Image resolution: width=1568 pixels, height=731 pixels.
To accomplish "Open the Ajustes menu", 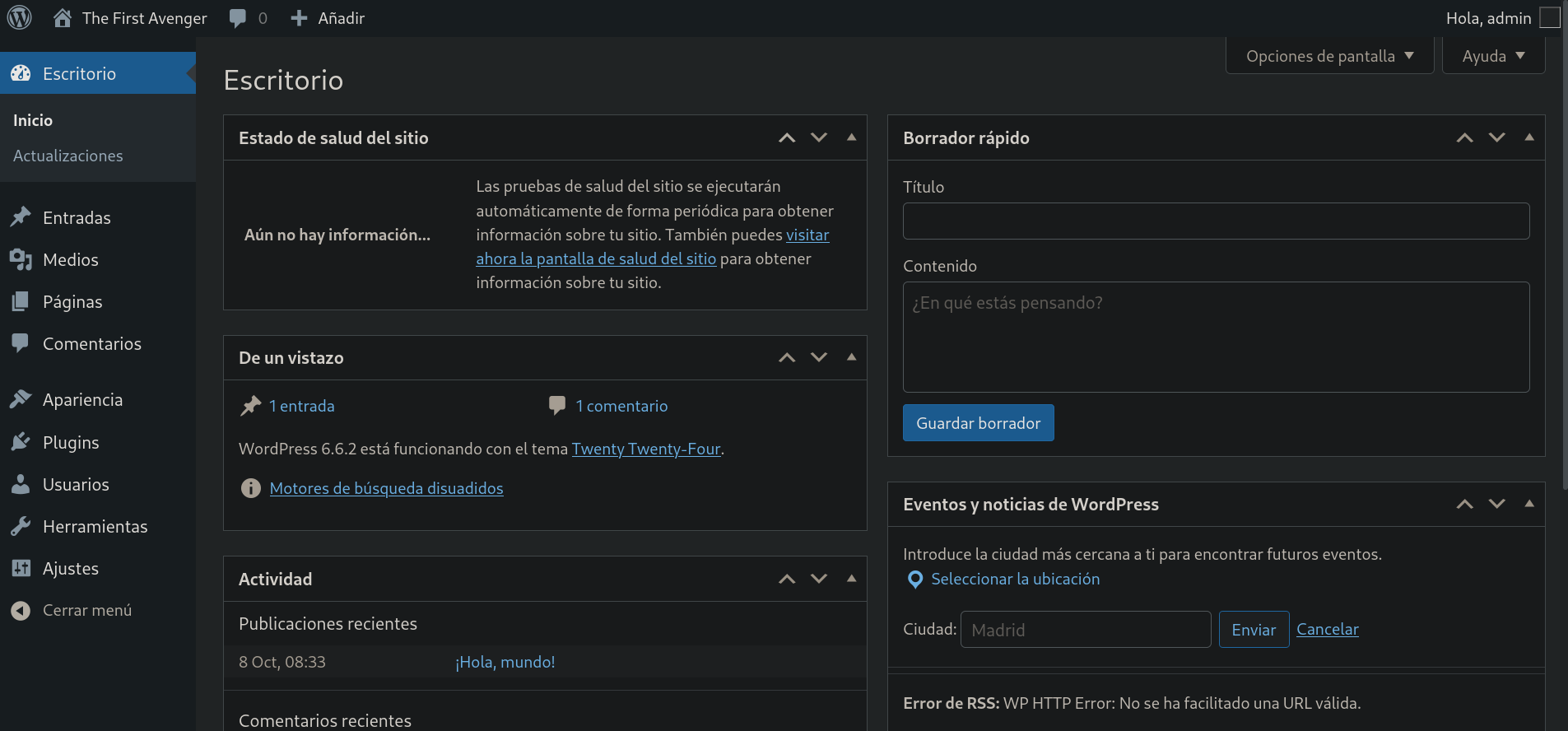I will coord(98,568).
